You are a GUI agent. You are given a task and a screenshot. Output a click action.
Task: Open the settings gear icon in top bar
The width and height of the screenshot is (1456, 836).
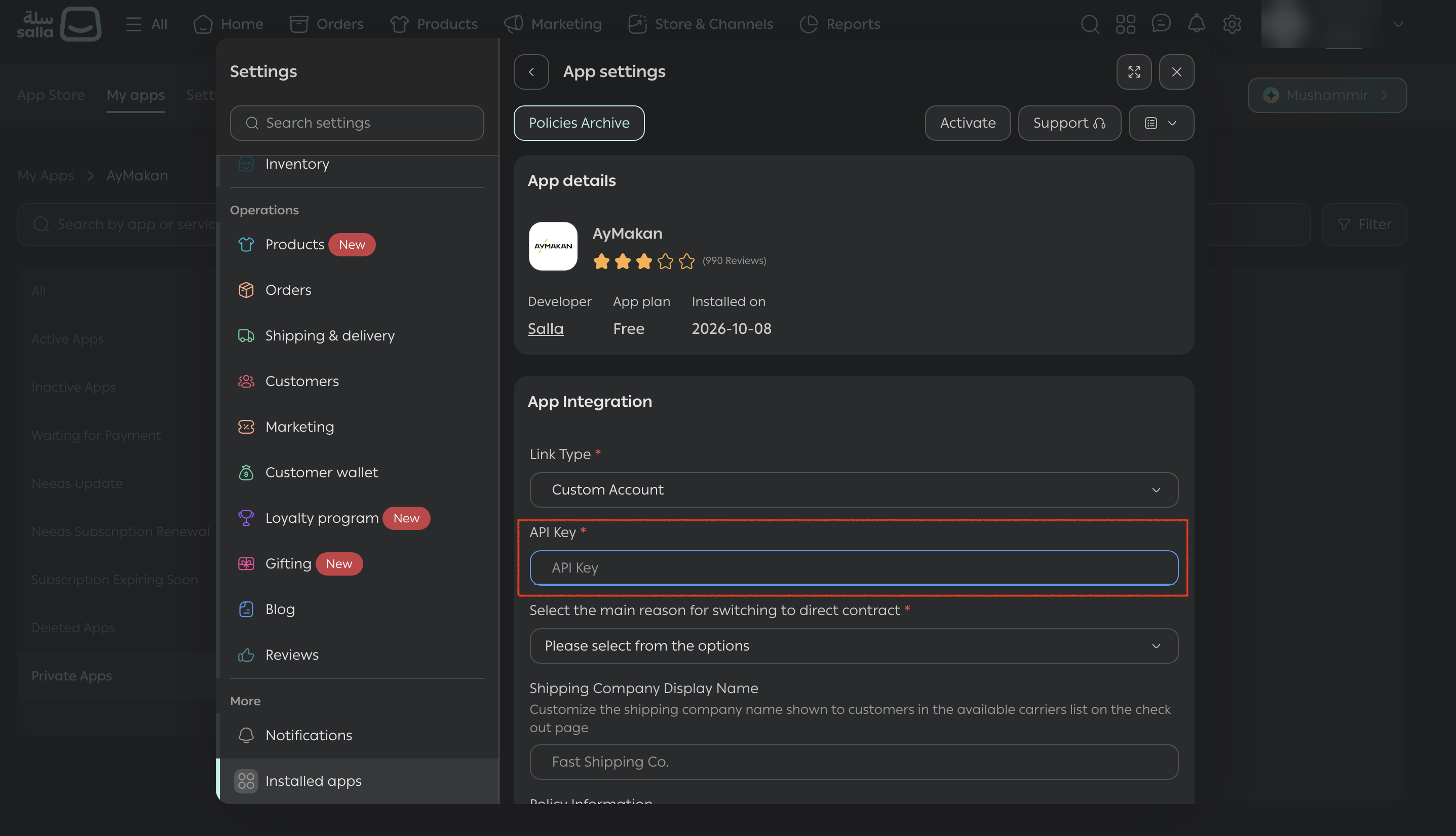coord(1232,24)
